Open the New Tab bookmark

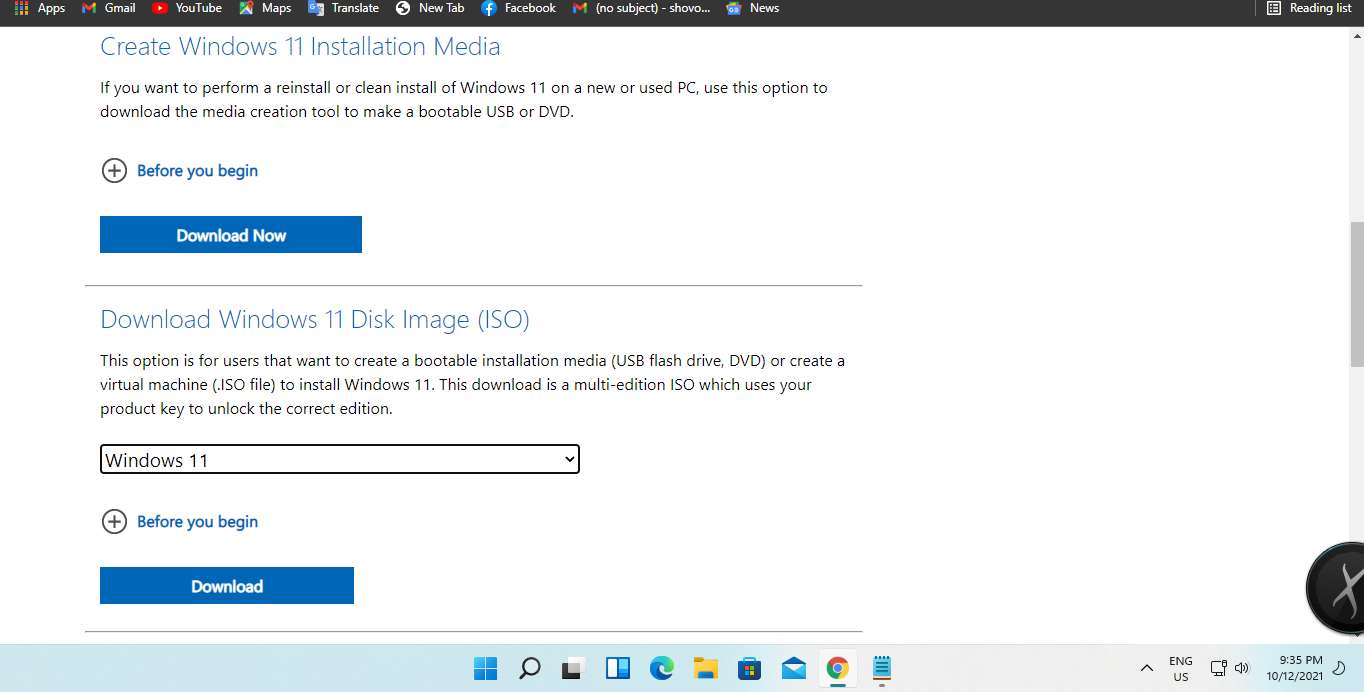point(430,8)
